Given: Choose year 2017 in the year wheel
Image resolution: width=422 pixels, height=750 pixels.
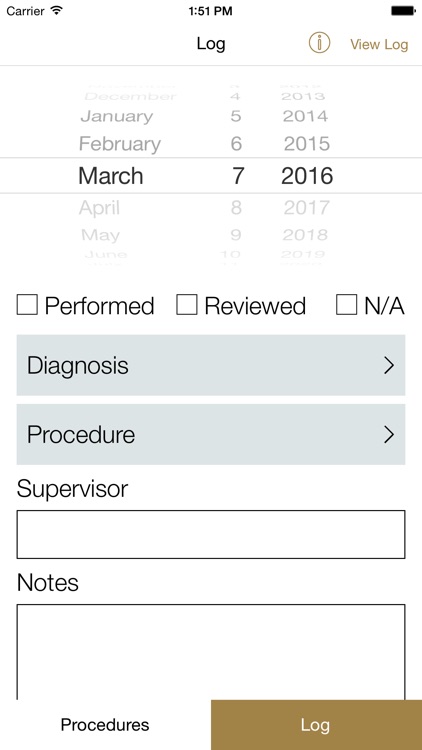Looking at the screenshot, I should (307, 208).
